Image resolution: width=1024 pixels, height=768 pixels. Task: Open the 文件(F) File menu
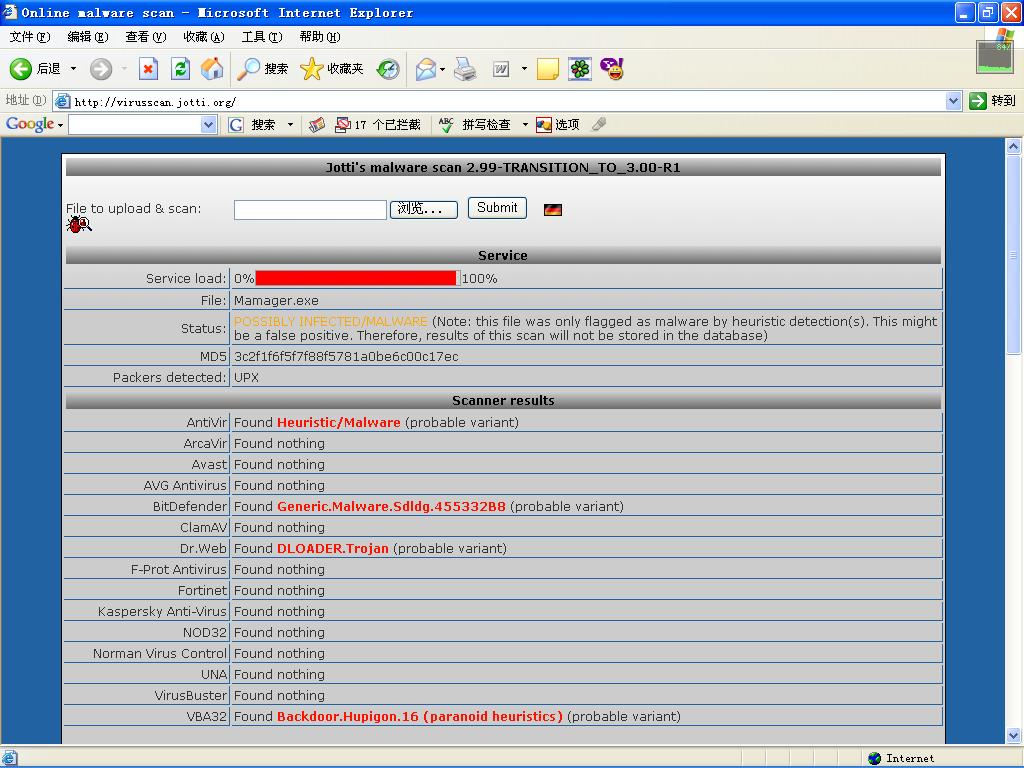pyautogui.click(x=30, y=37)
